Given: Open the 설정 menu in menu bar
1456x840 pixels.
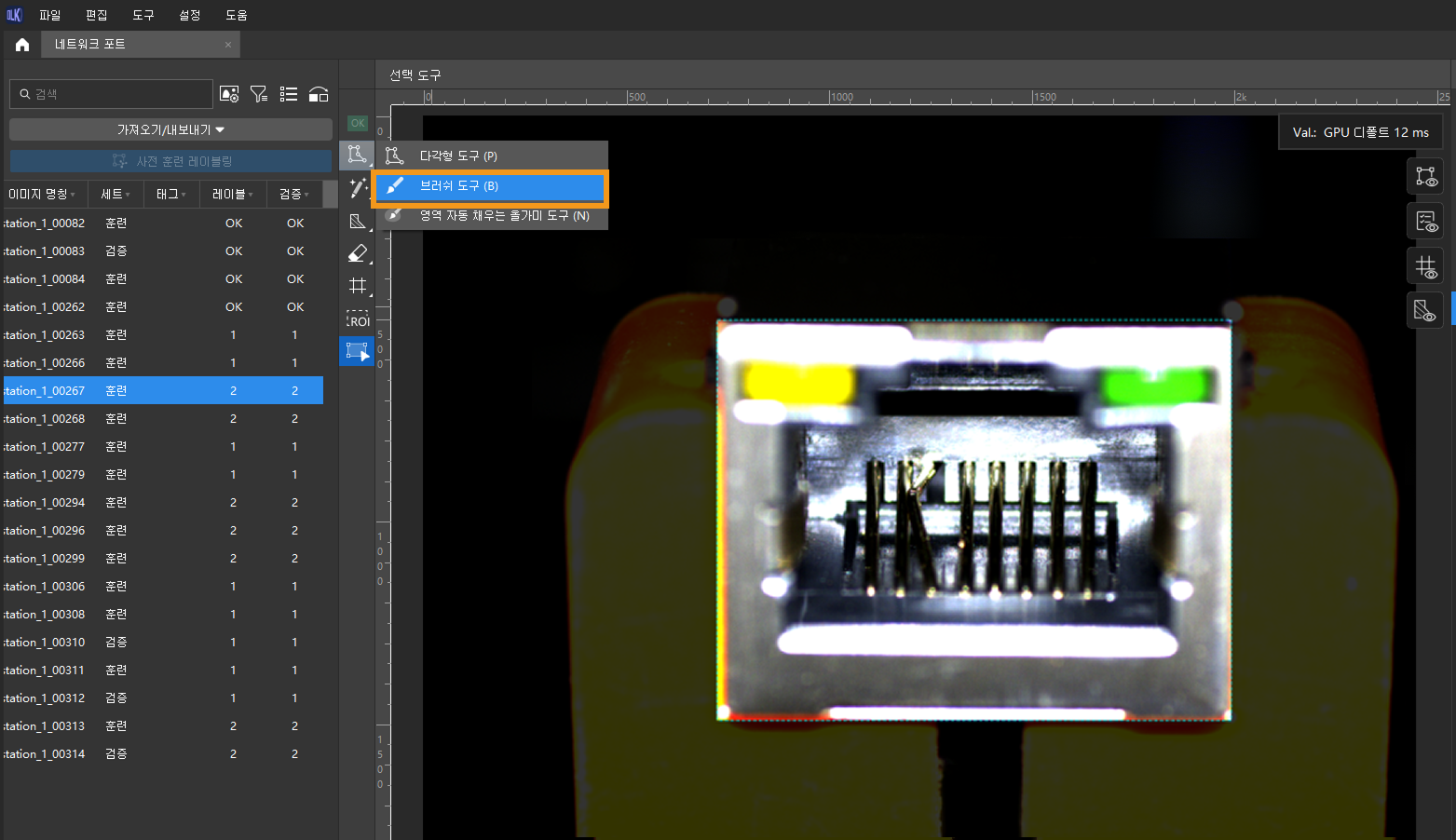Looking at the screenshot, I should [189, 15].
